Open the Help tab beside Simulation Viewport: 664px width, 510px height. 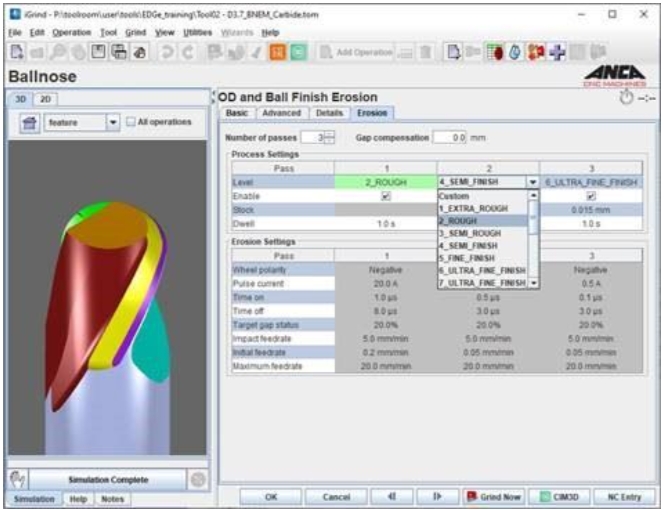(78, 499)
